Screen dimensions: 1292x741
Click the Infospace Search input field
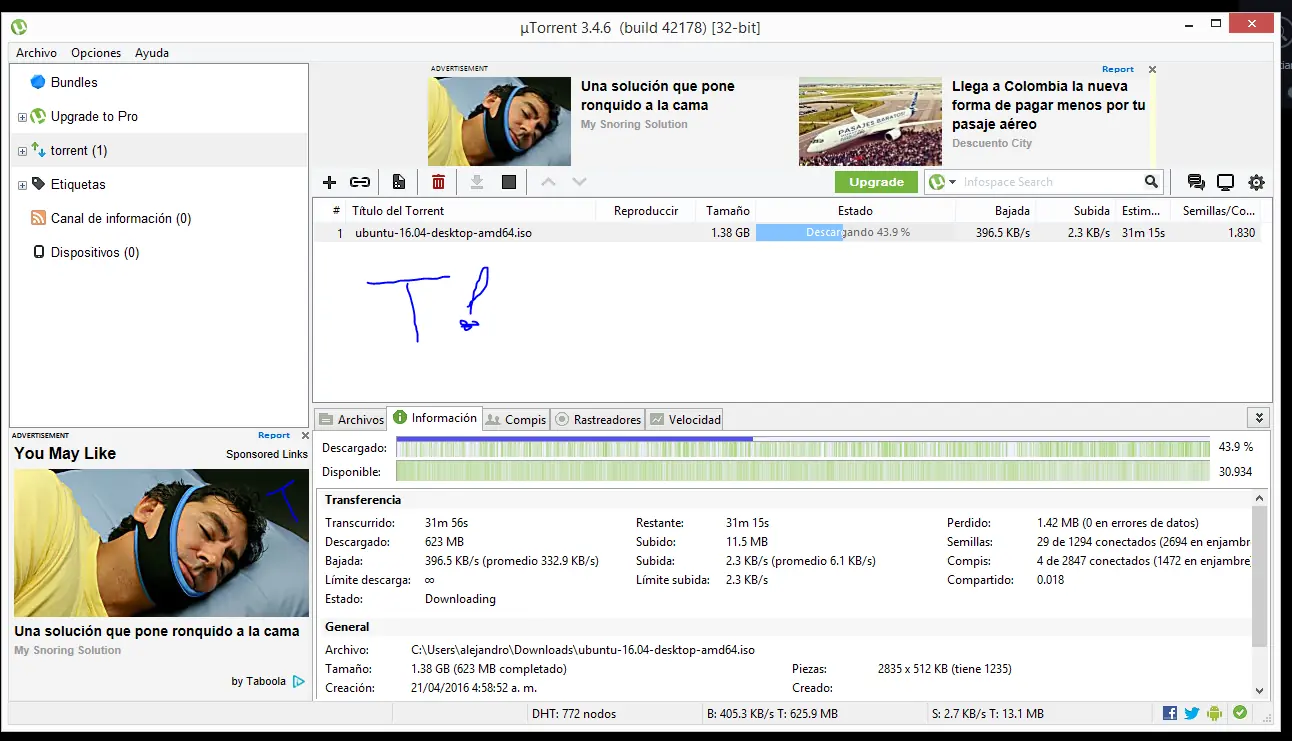[1050, 182]
